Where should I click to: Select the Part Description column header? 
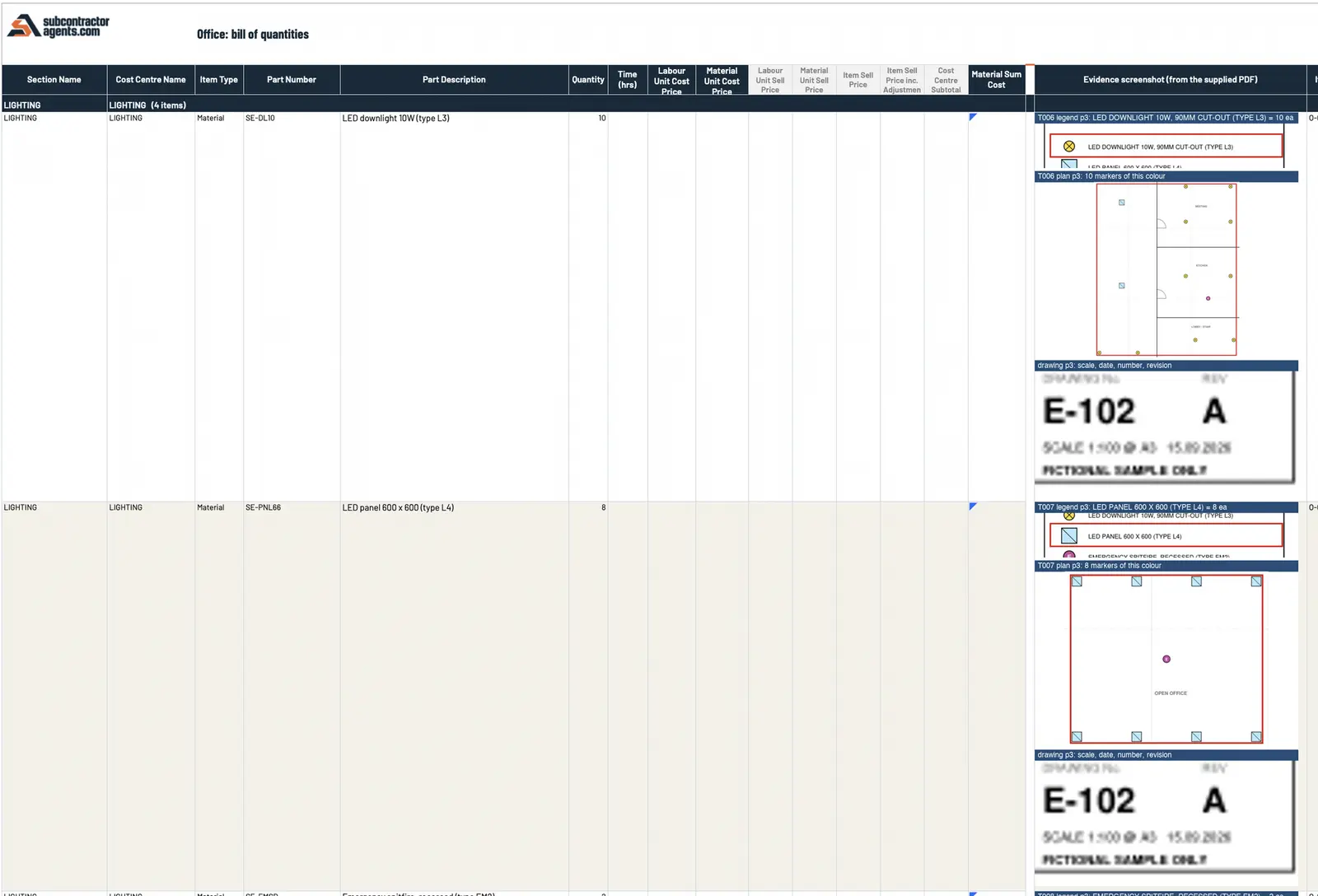[454, 80]
